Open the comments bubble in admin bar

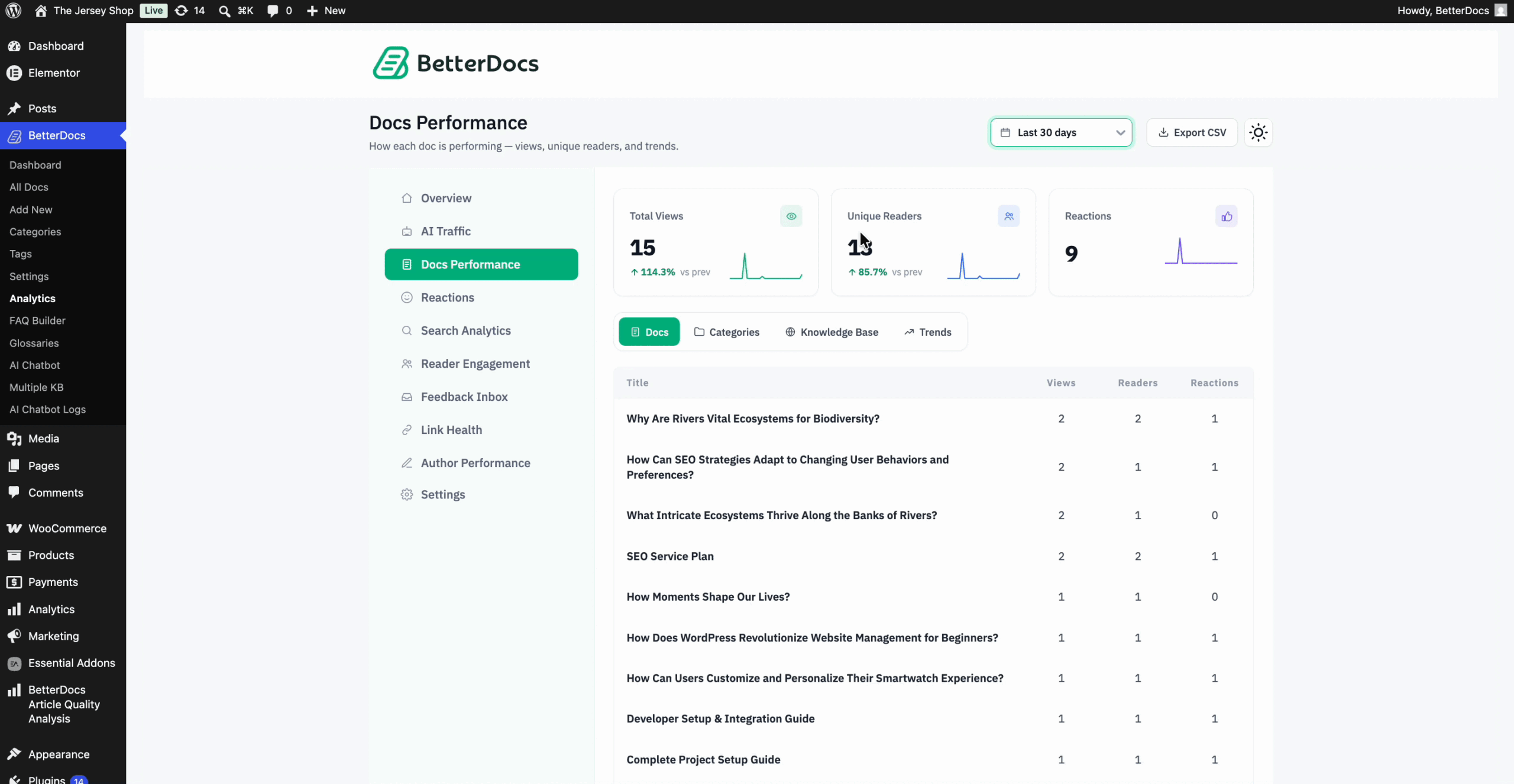coord(273,11)
